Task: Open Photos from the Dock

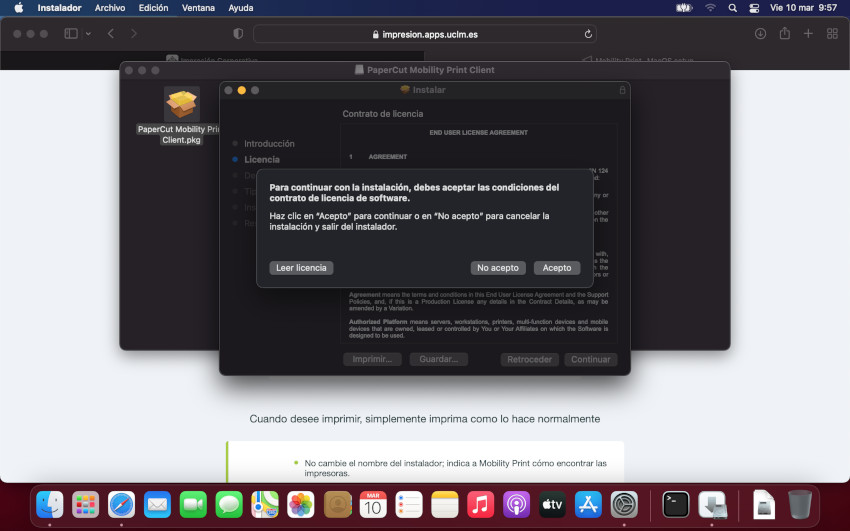Action: point(301,505)
